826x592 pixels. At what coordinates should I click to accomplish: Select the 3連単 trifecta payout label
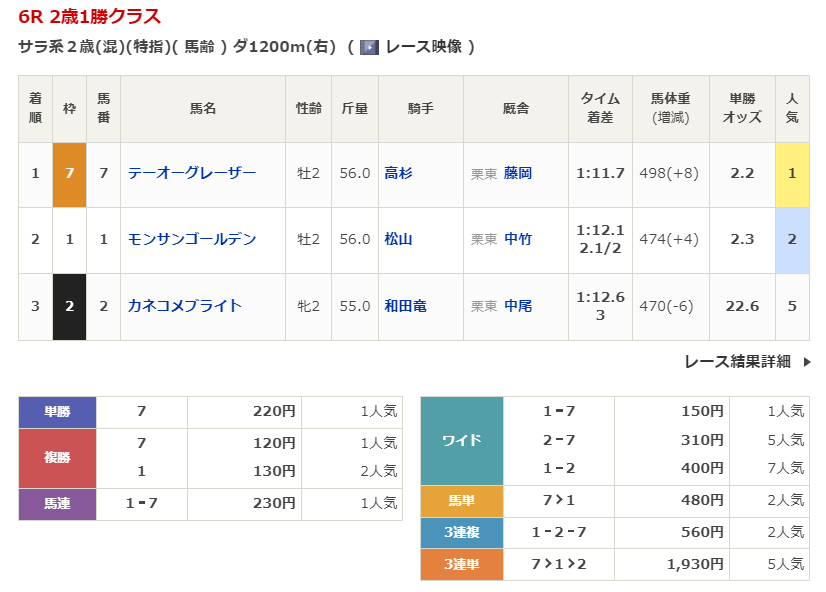pos(461,565)
